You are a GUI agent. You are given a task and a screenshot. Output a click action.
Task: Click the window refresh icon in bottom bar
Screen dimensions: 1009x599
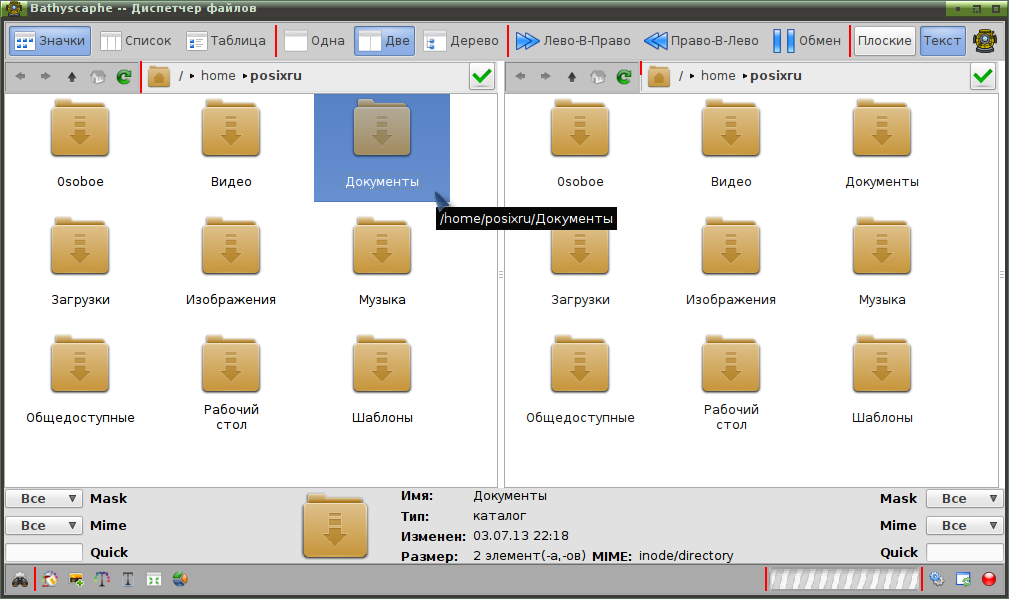[x=963, y=579]
